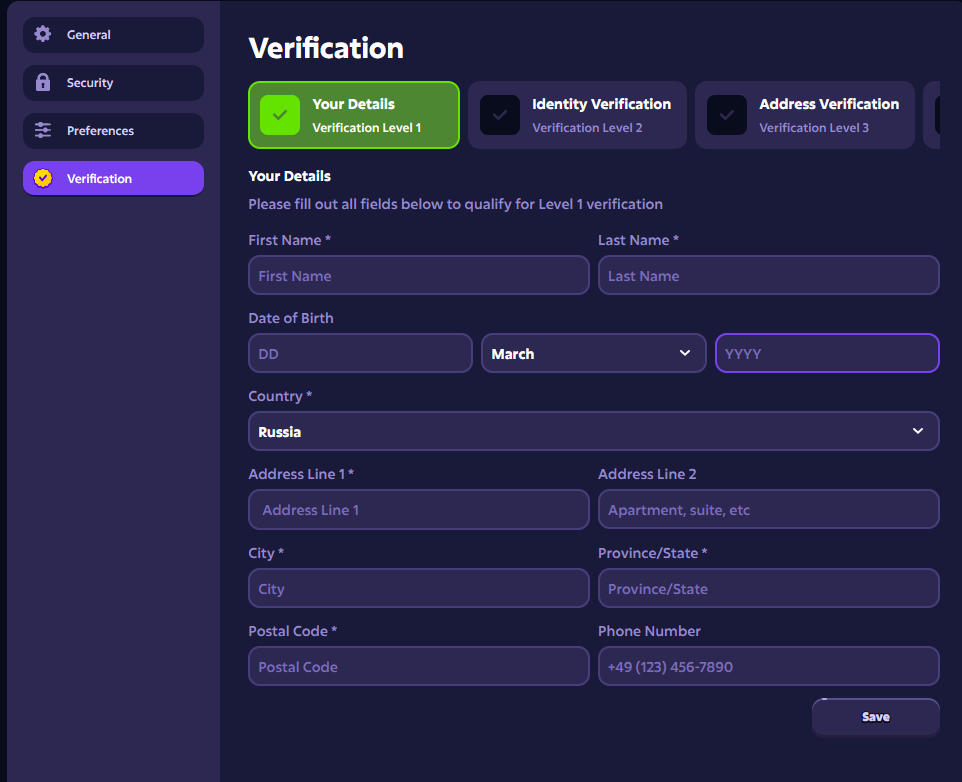This screenshot has height=782, width=962.
Task: Focus the Postal Code input field
Action: [x=418, y=666]
